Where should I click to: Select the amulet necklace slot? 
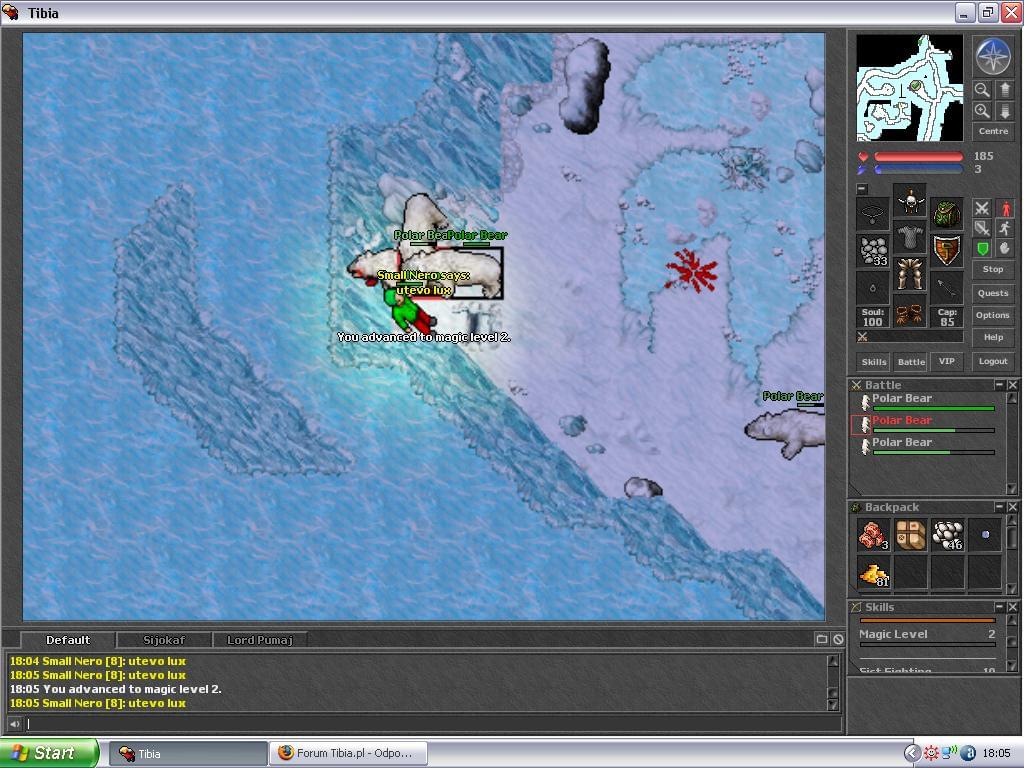[872, 214]
